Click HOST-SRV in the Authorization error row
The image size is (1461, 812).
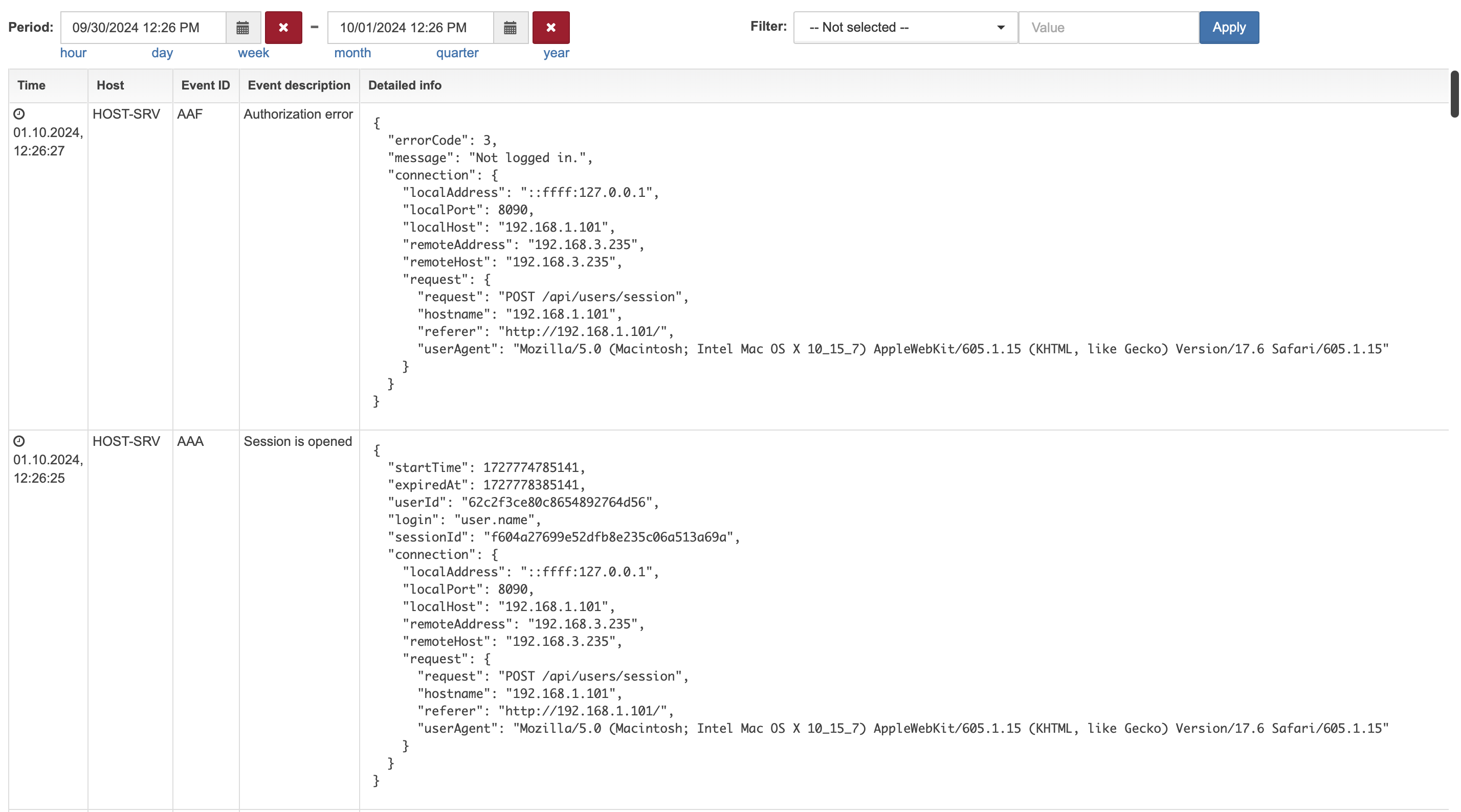pos(126,114)
